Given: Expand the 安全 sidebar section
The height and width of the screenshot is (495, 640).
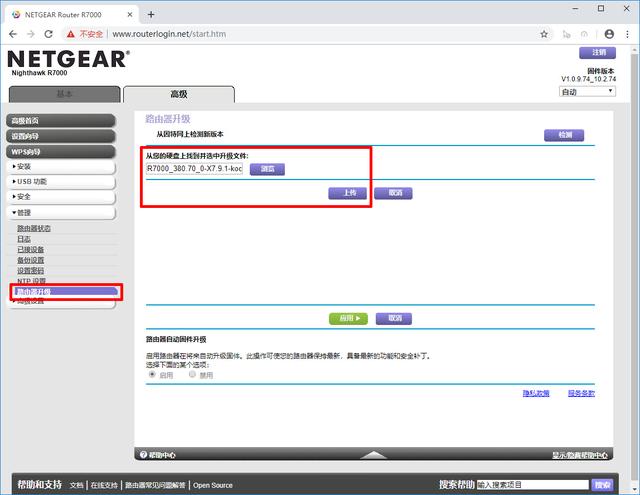Looking at the screenshot, I should (x=61, y=197).
